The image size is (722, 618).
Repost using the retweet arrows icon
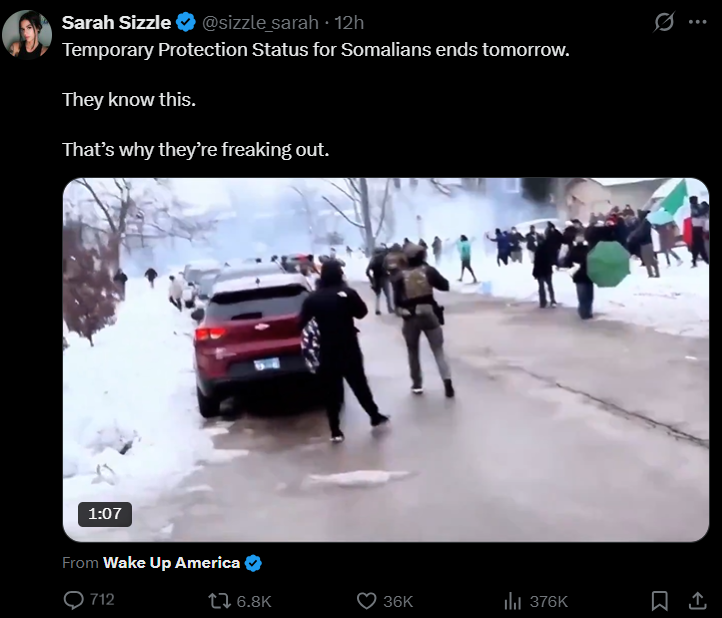(218, 601)
